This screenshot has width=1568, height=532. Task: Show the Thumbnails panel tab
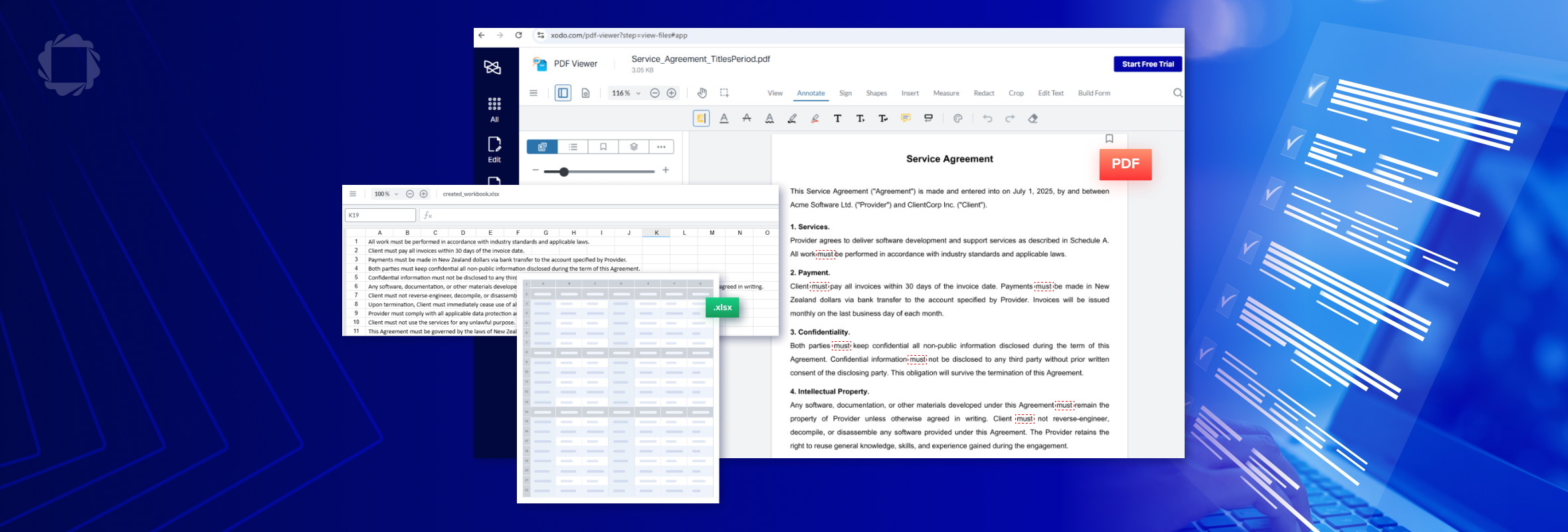click(542, 147)
